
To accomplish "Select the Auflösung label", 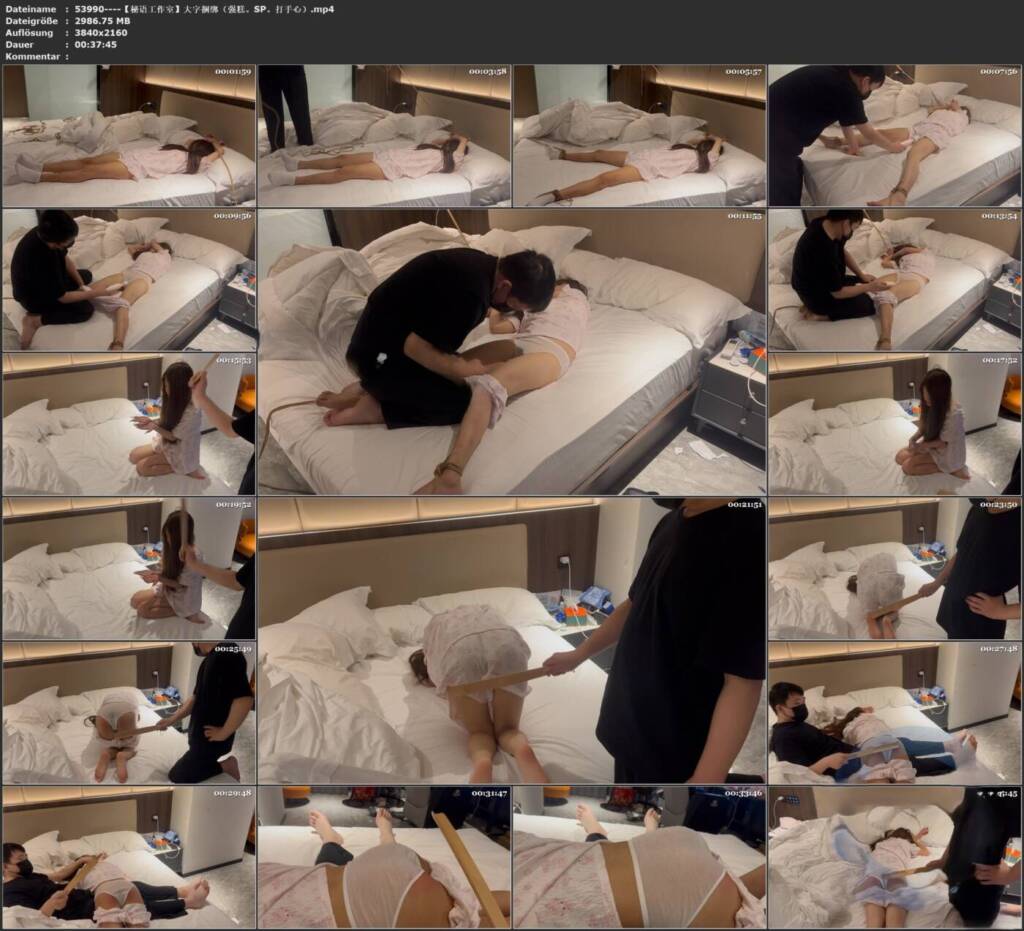I will [29, 33].
